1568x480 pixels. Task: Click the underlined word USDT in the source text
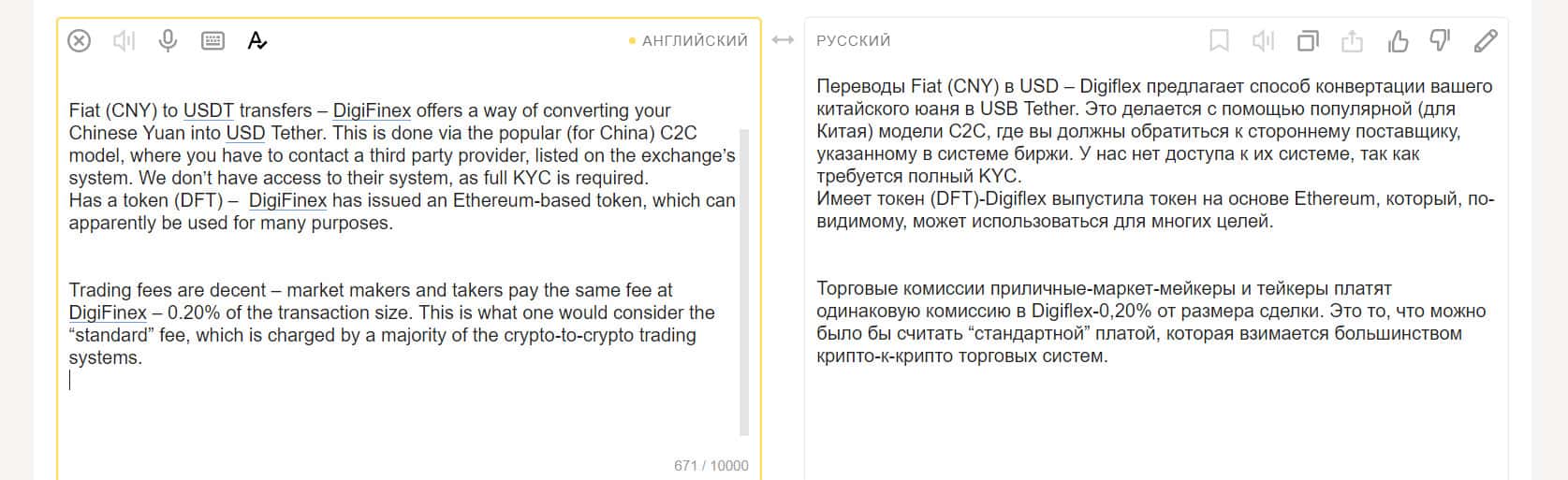pos(208,110)
